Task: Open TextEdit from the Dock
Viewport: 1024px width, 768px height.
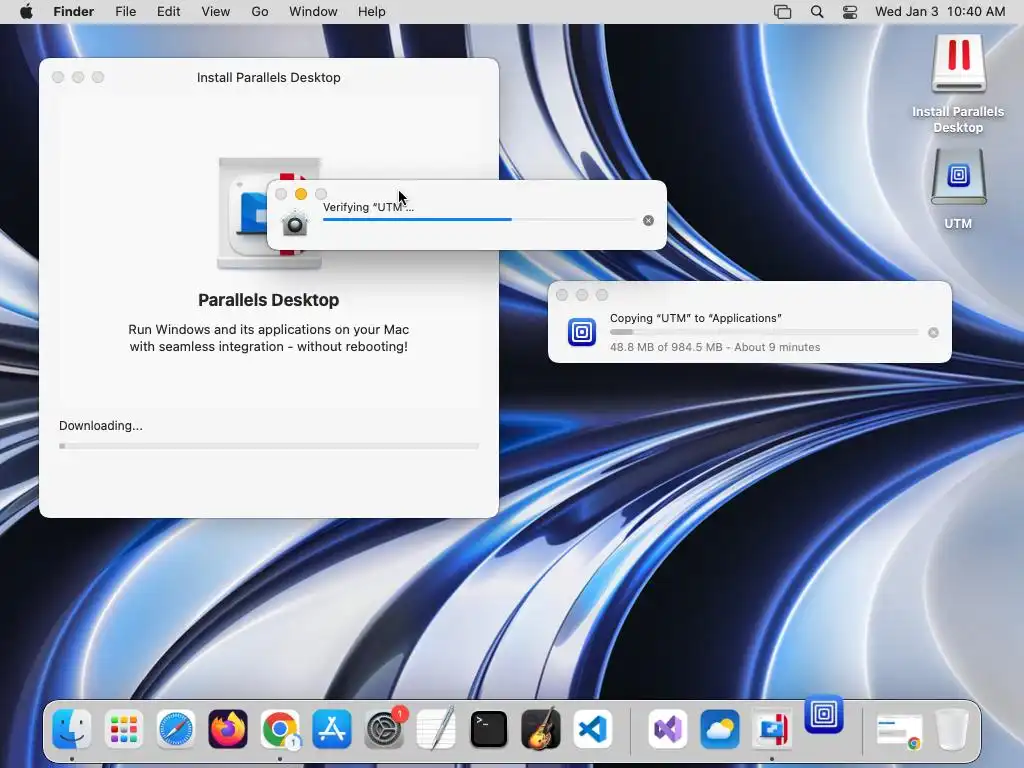Action: click(x=436, y=729)
